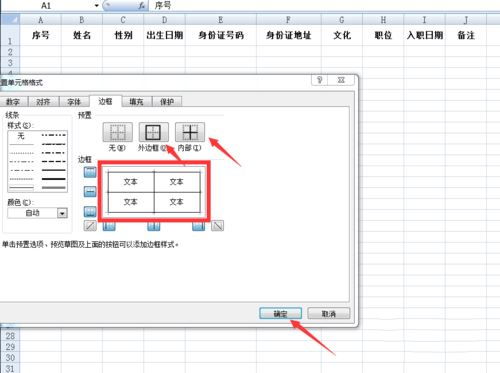Image resolution: width=500 pixels, height=373 pixels.
Task: Select the thin solid line style under 无
Action: pos(21,144)
